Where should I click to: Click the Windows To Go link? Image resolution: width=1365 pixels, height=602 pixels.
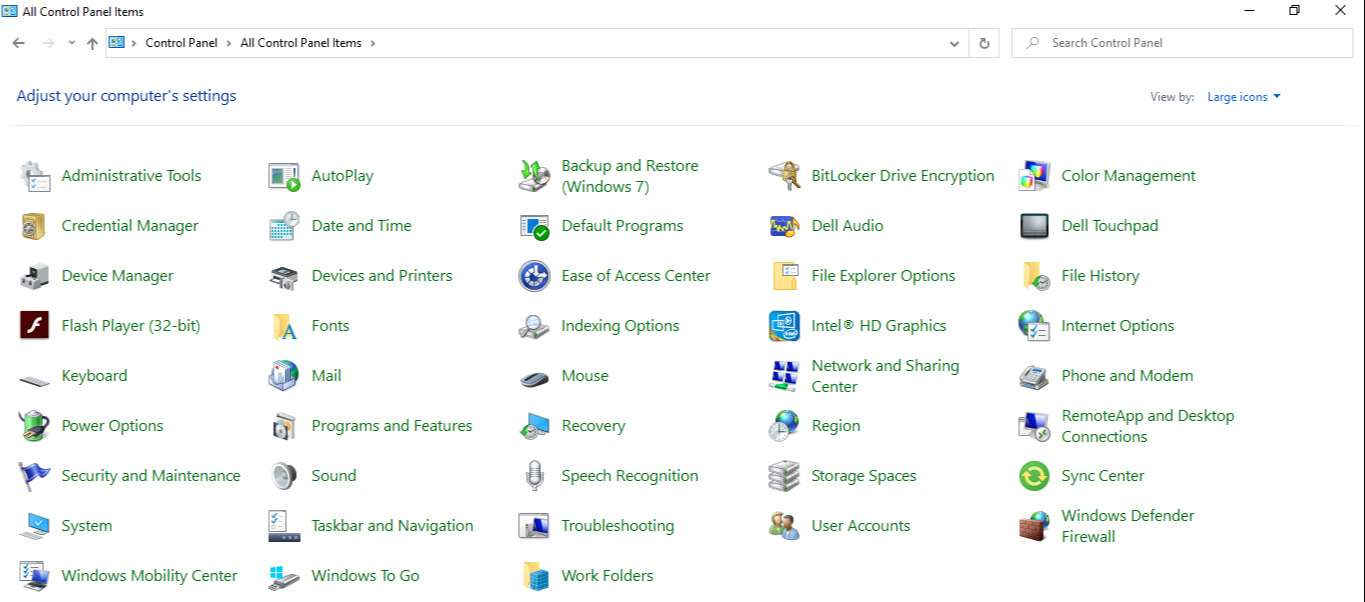coord(365,576)
